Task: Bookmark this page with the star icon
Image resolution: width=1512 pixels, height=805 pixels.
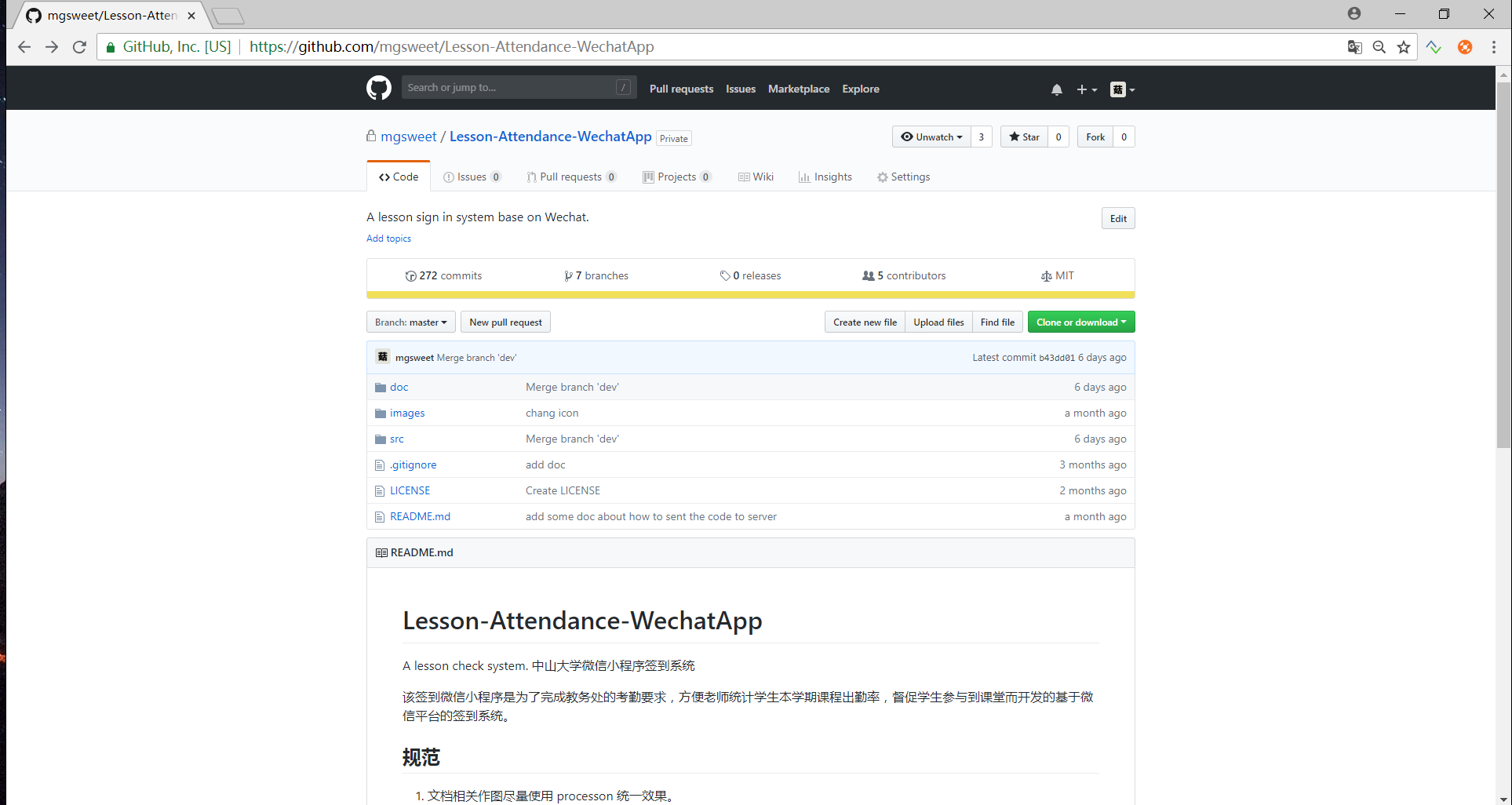Action: coord(1404,47)
